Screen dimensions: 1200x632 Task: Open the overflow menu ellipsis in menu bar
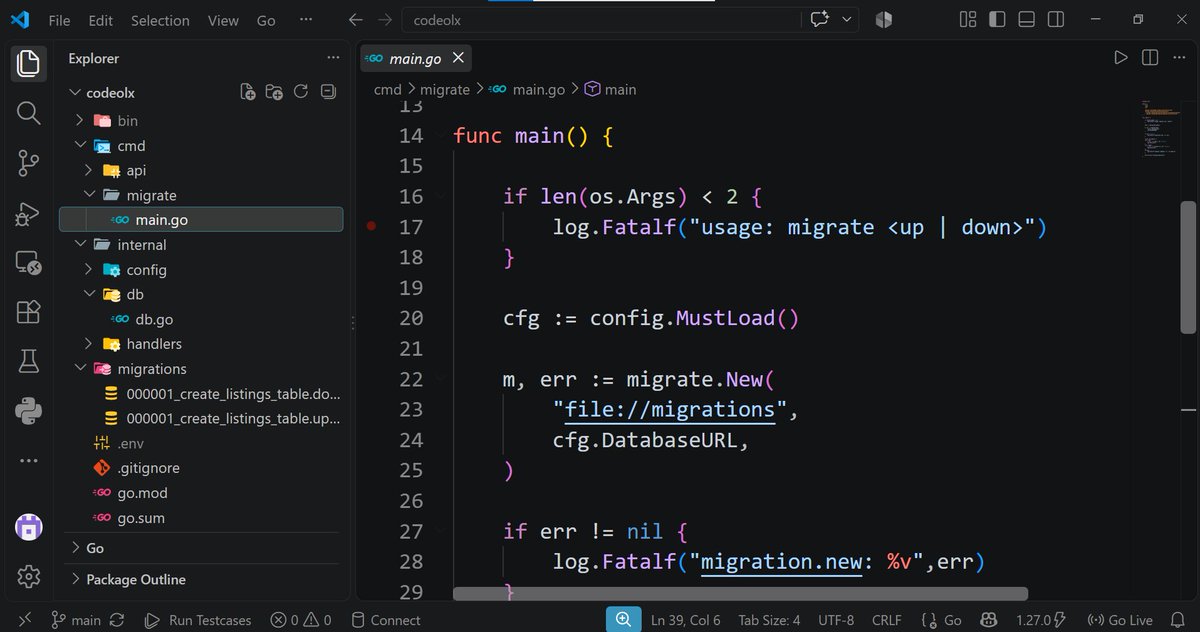coord(305,20)
